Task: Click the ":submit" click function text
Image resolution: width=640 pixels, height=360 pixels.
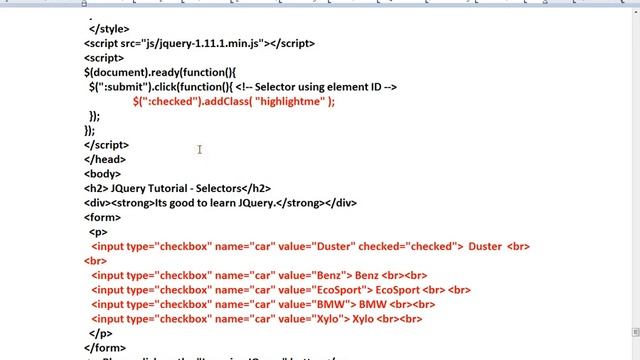Action: (x=161, y=87)
